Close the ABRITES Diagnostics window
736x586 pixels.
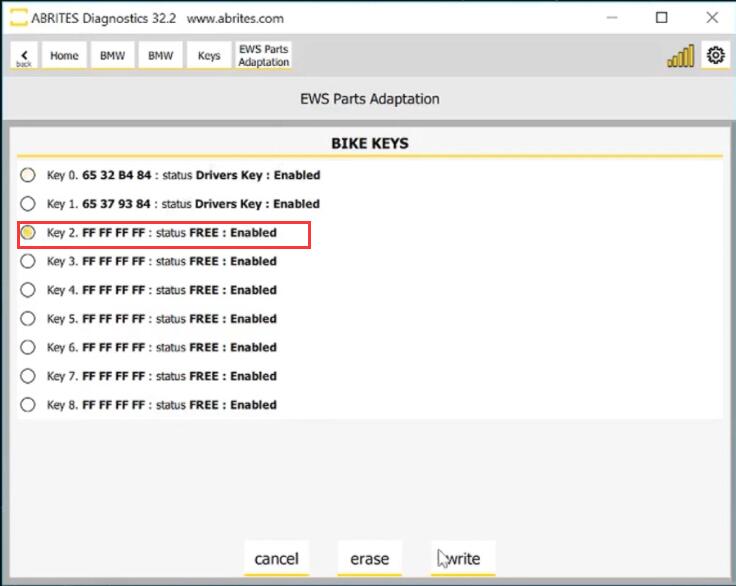point(712,18)
